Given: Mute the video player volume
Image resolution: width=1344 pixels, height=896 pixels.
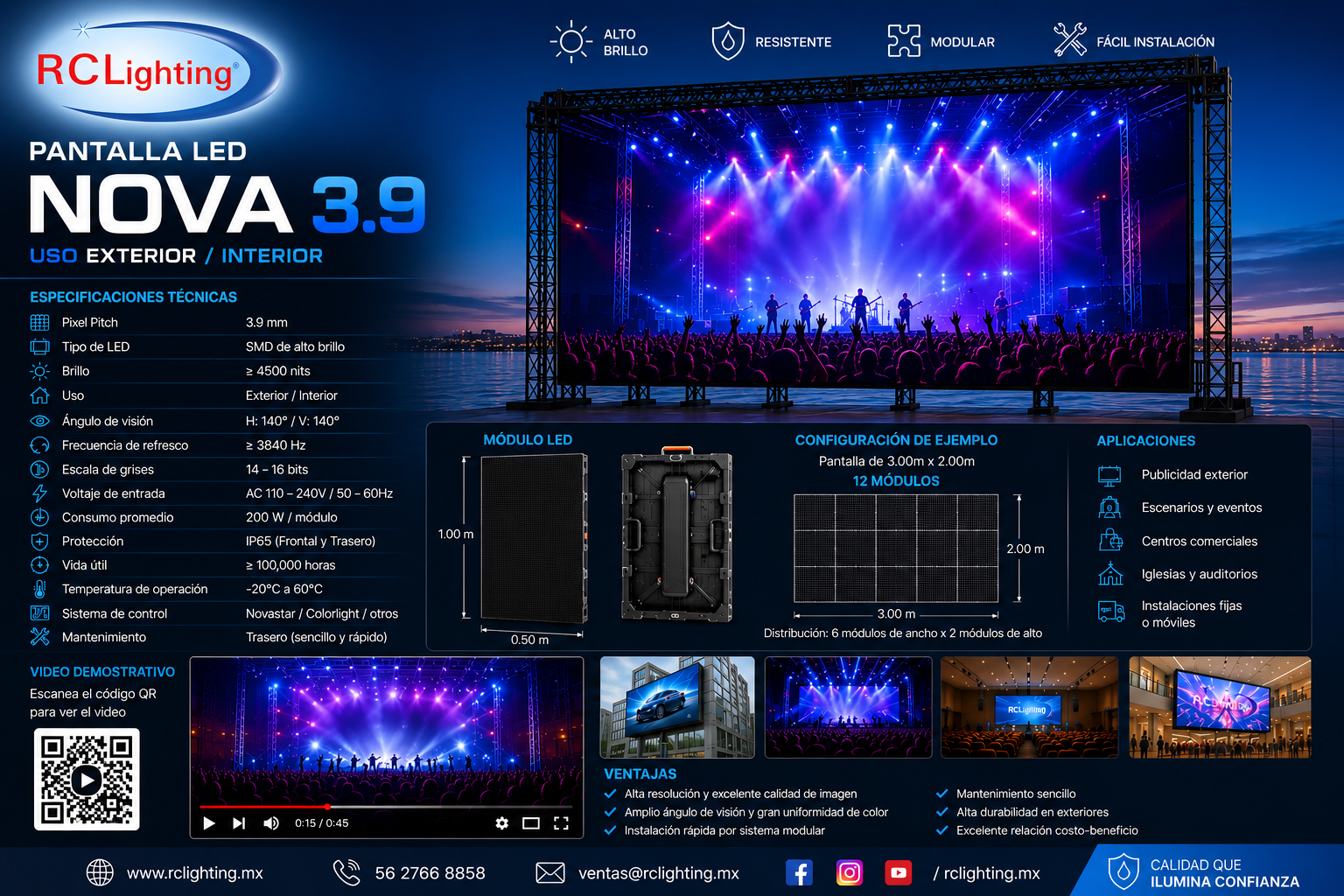Looking at the screenshot, I should 271,823.
